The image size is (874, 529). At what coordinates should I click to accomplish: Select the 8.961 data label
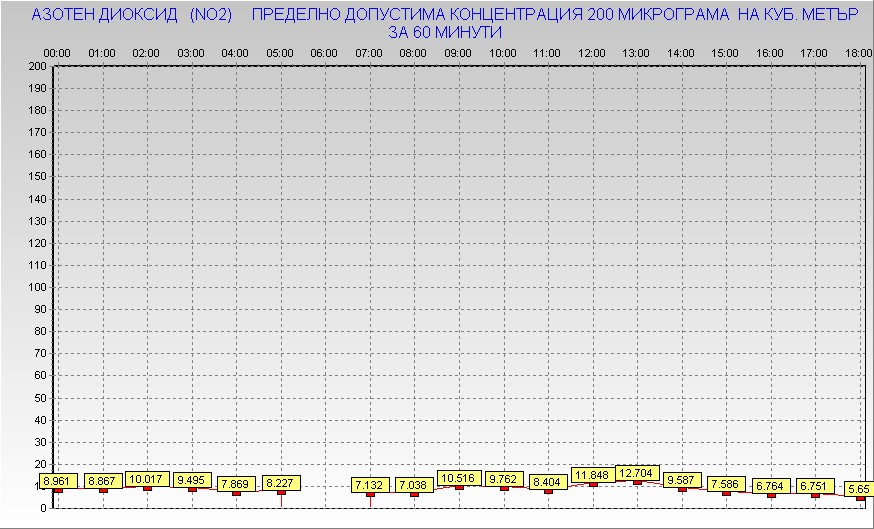[59, 481]
